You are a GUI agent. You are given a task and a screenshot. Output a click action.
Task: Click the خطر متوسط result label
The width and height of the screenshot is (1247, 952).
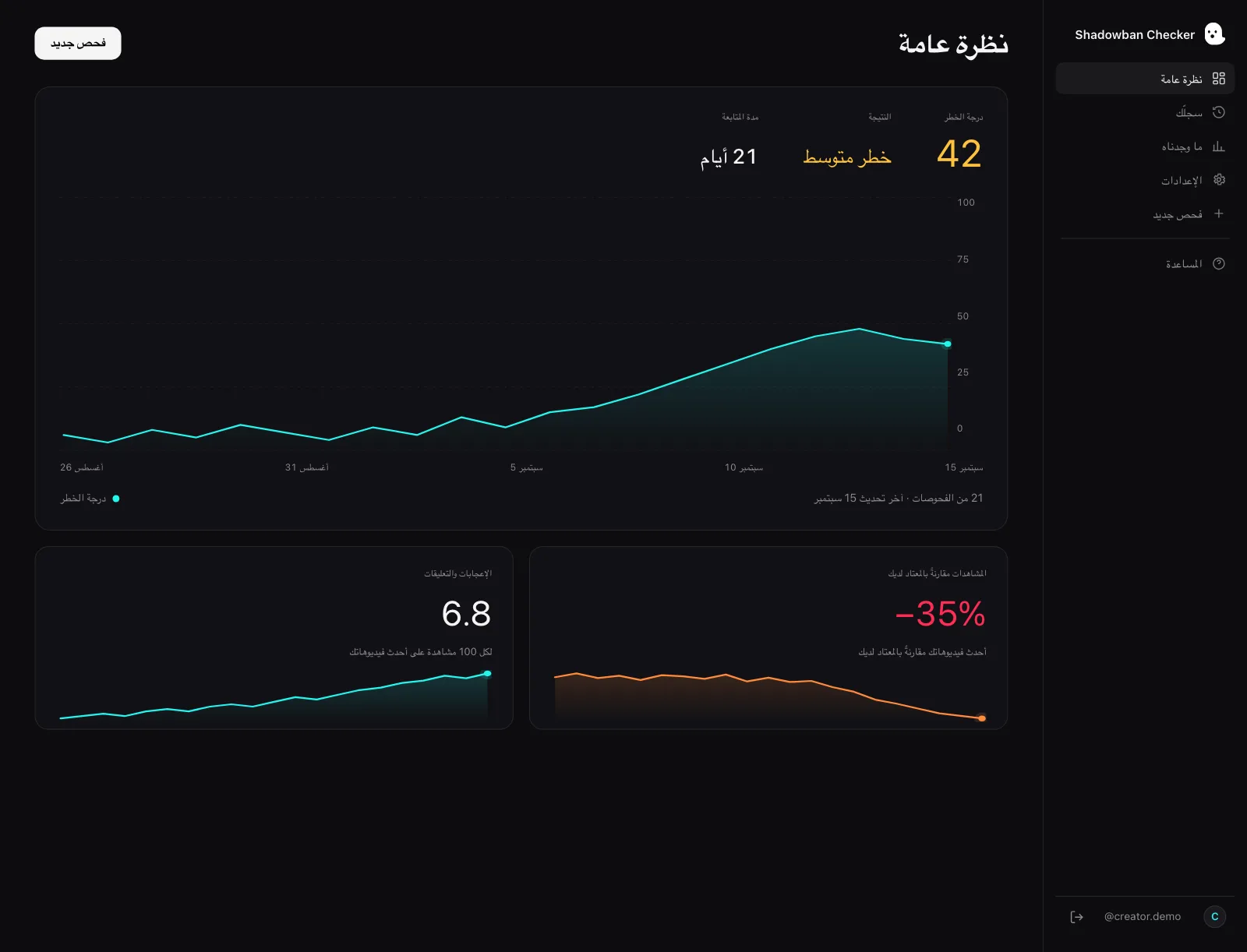pyautogui.click(x=847, y=157)
